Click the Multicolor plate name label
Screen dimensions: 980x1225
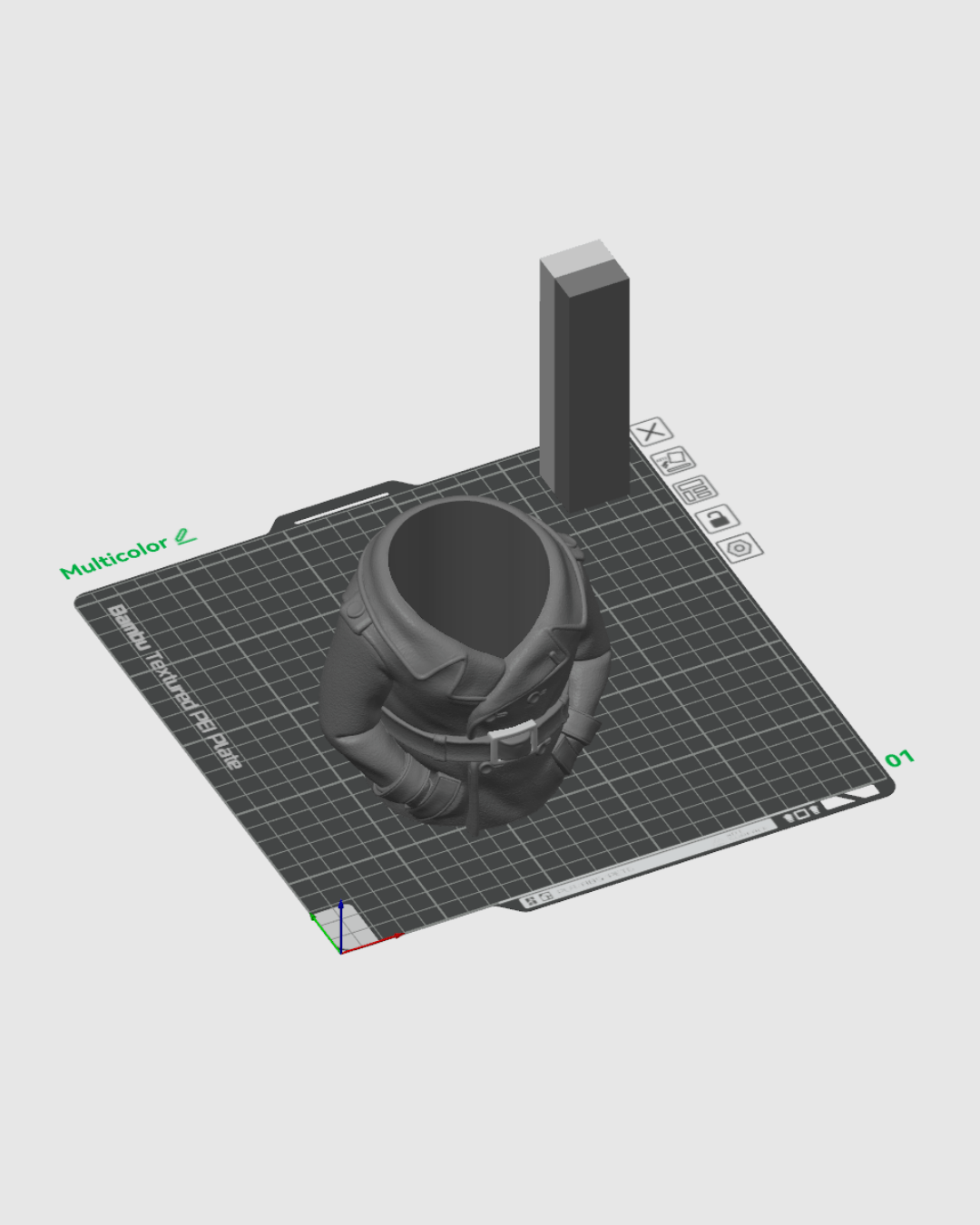(114, 558)
